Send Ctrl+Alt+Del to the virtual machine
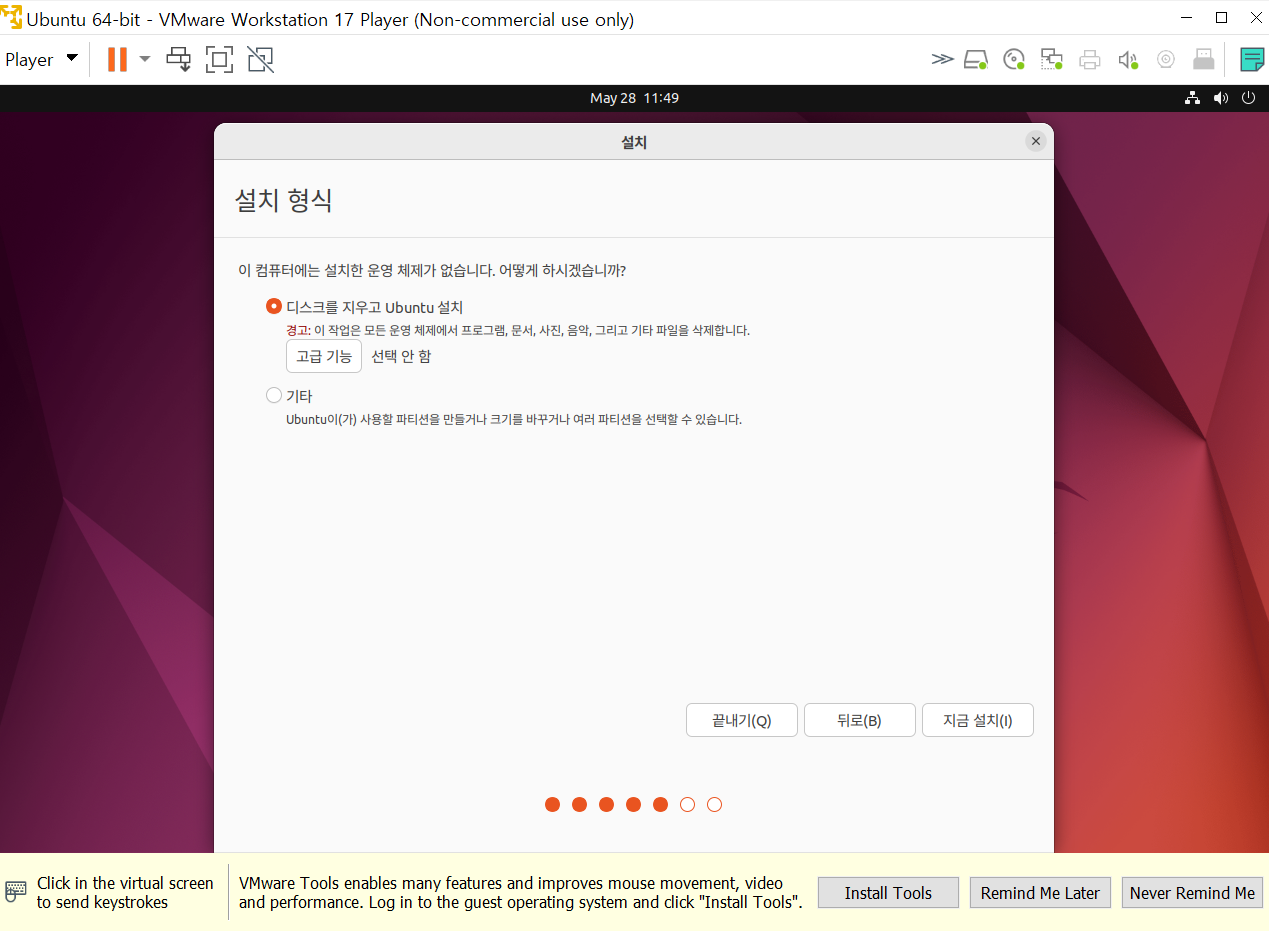 coord(179,59)
